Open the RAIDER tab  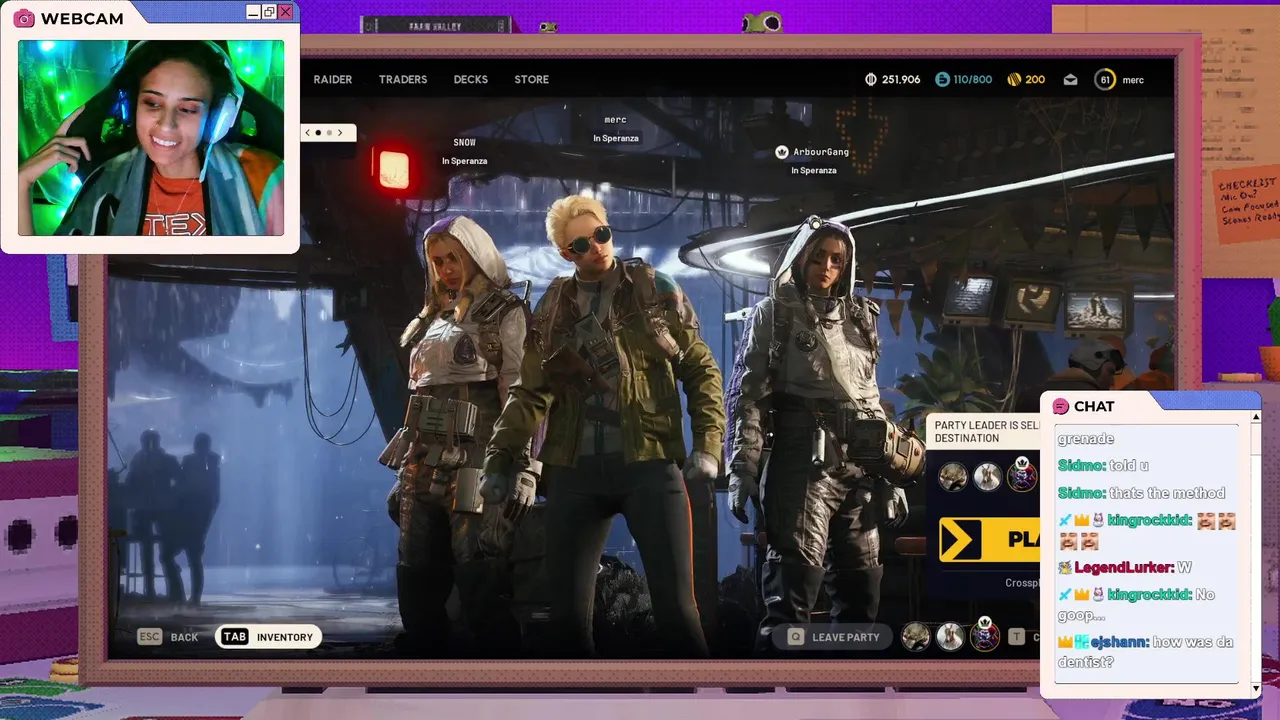[332, 80]
